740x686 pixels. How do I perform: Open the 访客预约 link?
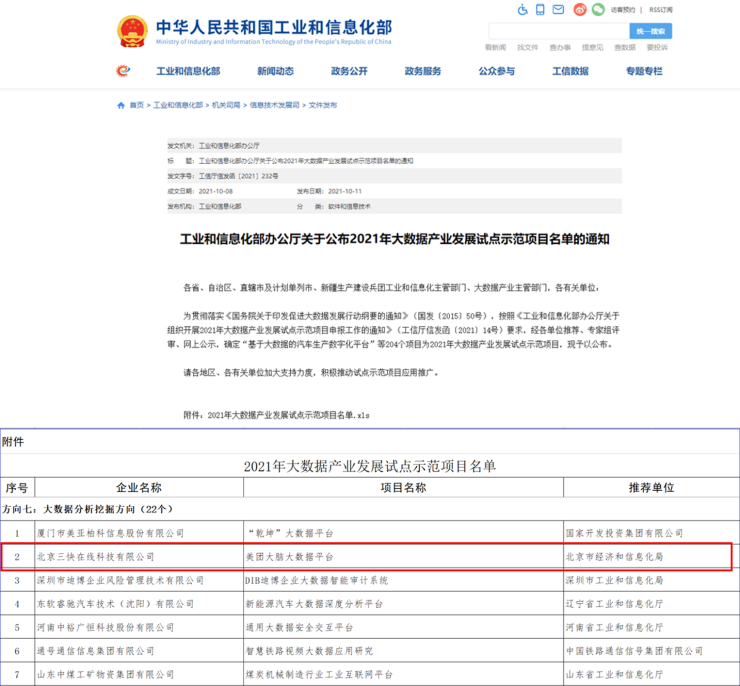tap(622, 10)
